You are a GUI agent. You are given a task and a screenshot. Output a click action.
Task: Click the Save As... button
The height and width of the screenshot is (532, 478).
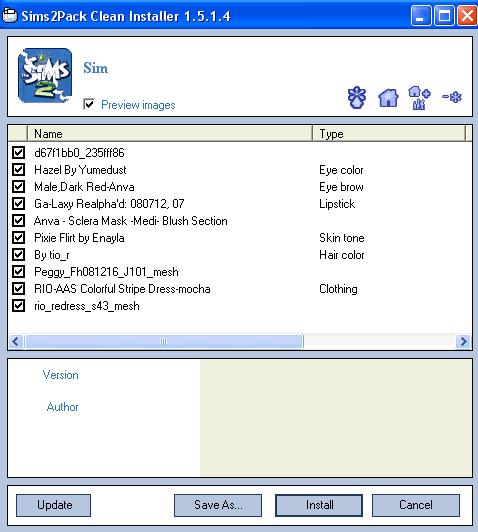coord(218,505)
